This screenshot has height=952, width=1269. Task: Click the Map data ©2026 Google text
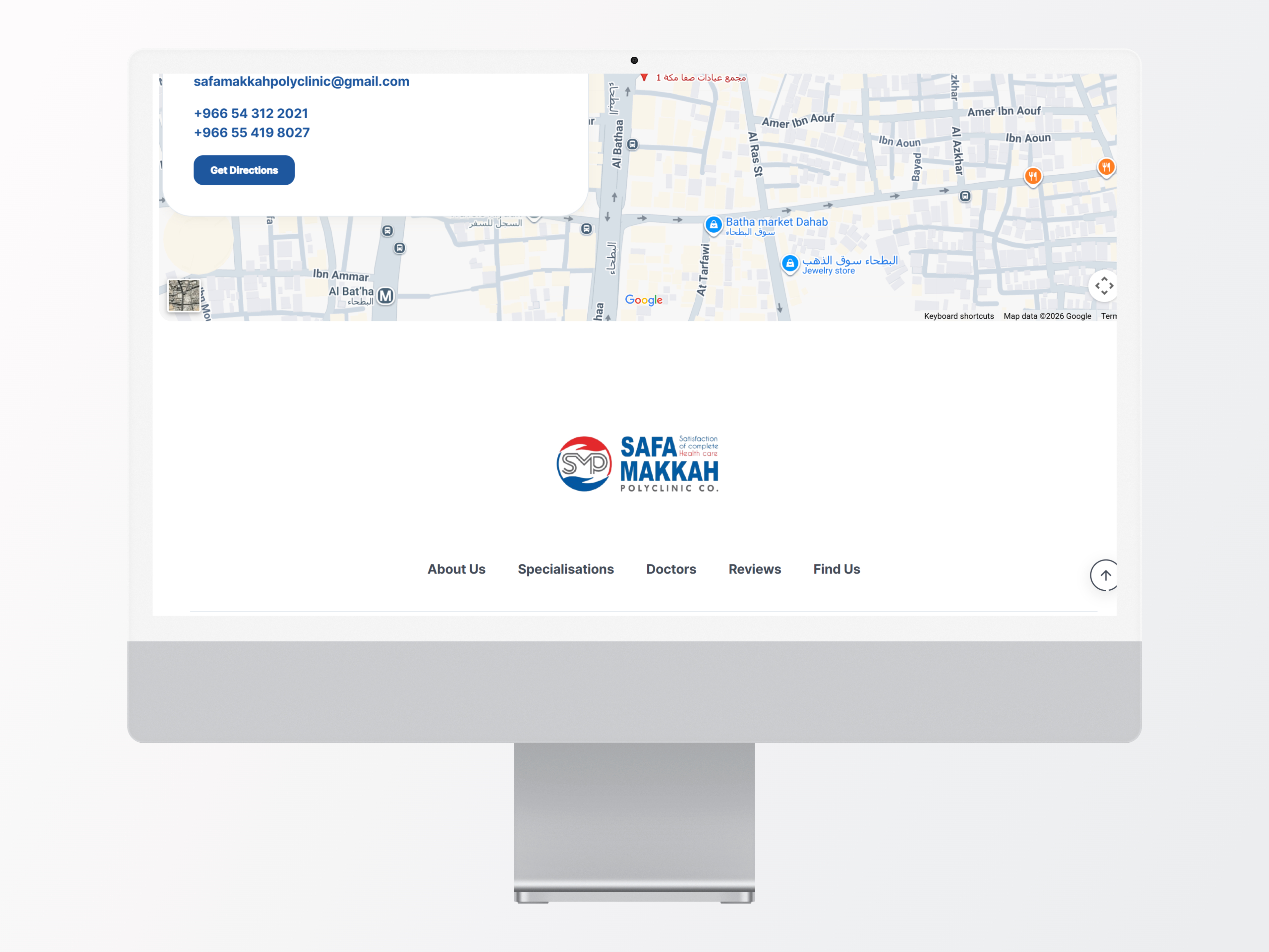(1047, 316)
